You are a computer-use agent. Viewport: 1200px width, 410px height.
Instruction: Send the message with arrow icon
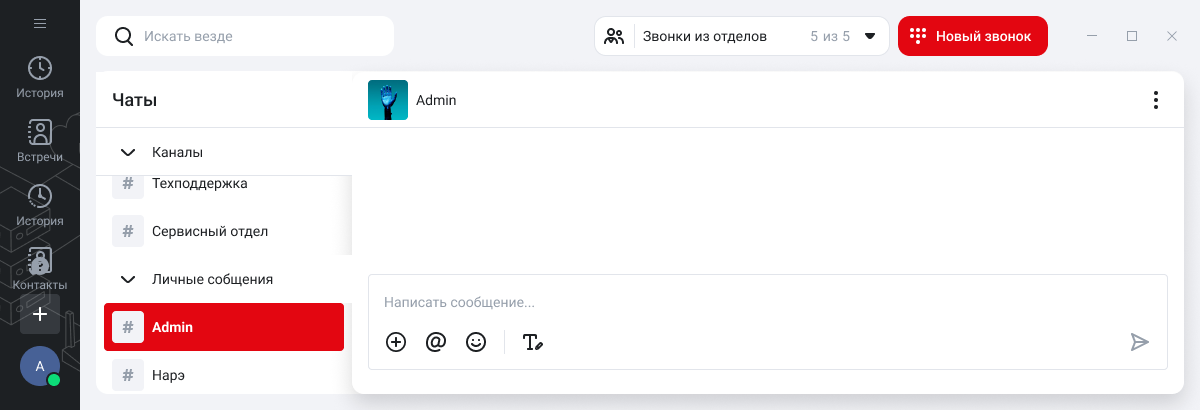point(1139,342)
